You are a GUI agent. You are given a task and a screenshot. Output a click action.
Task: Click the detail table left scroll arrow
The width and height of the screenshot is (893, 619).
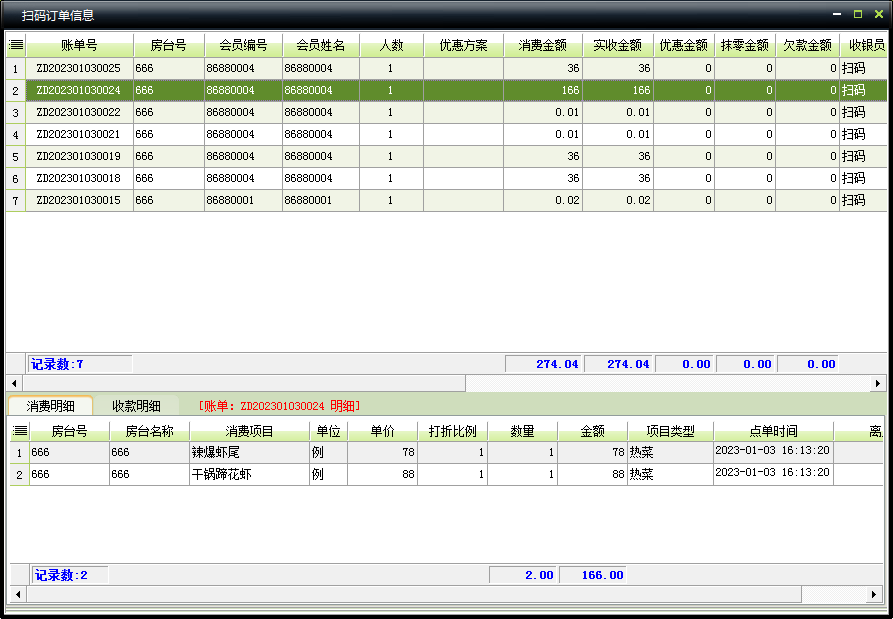tap(18, 595)
